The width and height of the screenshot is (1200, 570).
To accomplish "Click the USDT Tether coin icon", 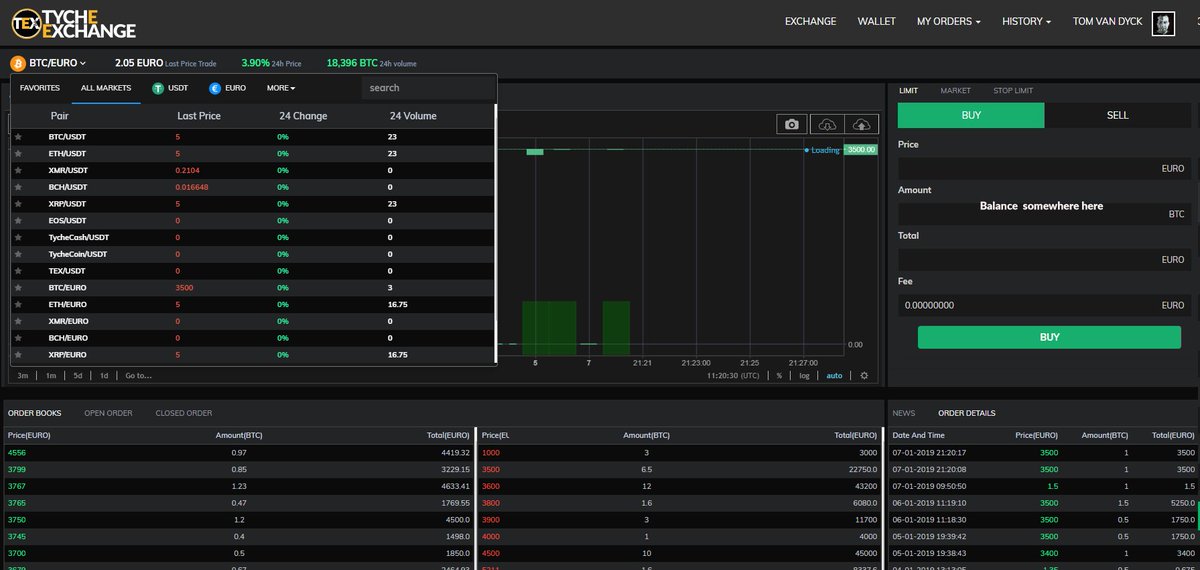I will (158, 88).
